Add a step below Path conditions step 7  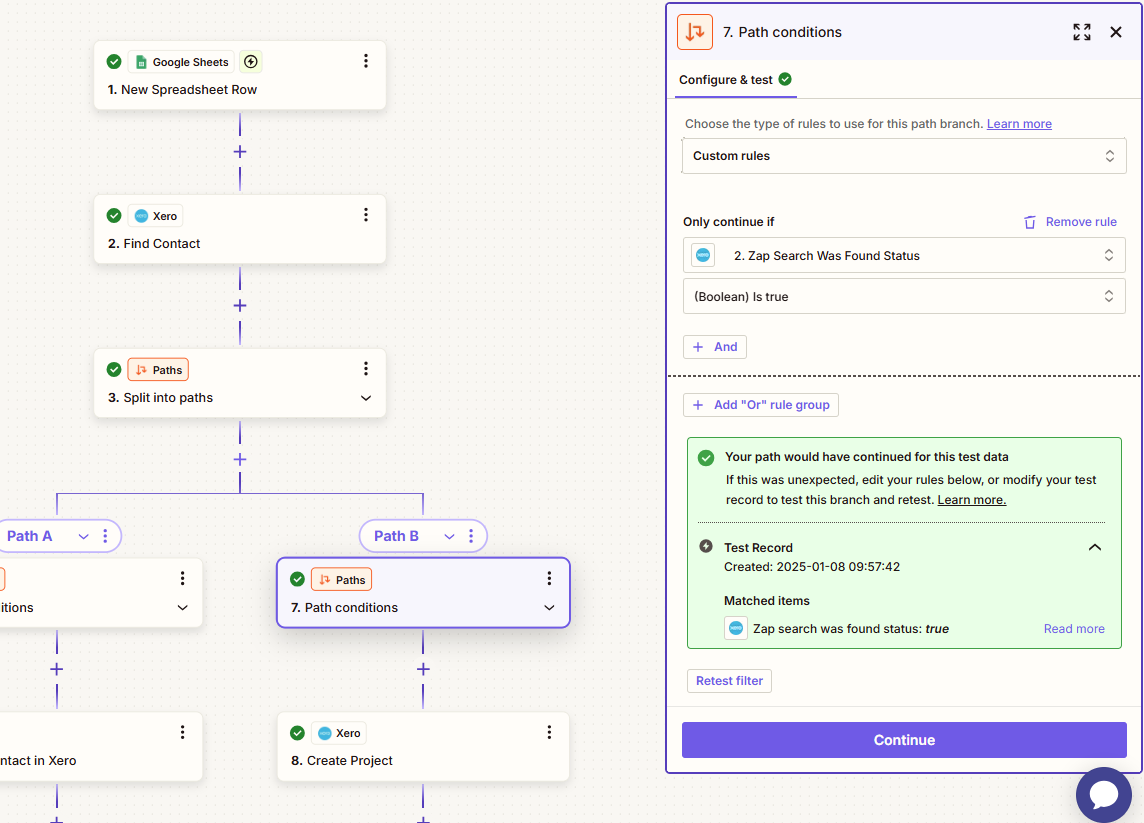point(423,669)
